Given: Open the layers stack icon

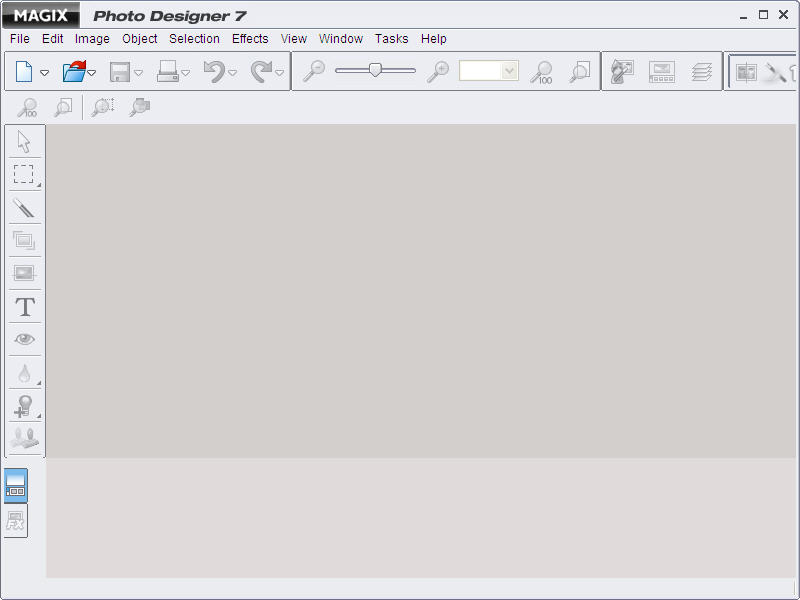Looking at the screenshot, I should tap(702, 72).
